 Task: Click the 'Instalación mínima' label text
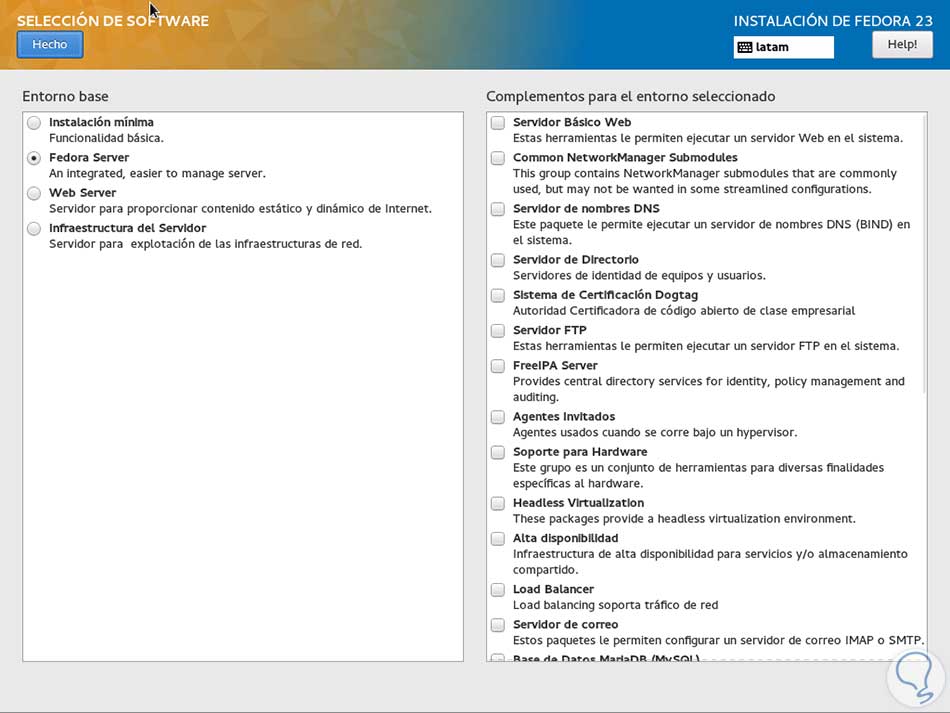tap(101, 122)
